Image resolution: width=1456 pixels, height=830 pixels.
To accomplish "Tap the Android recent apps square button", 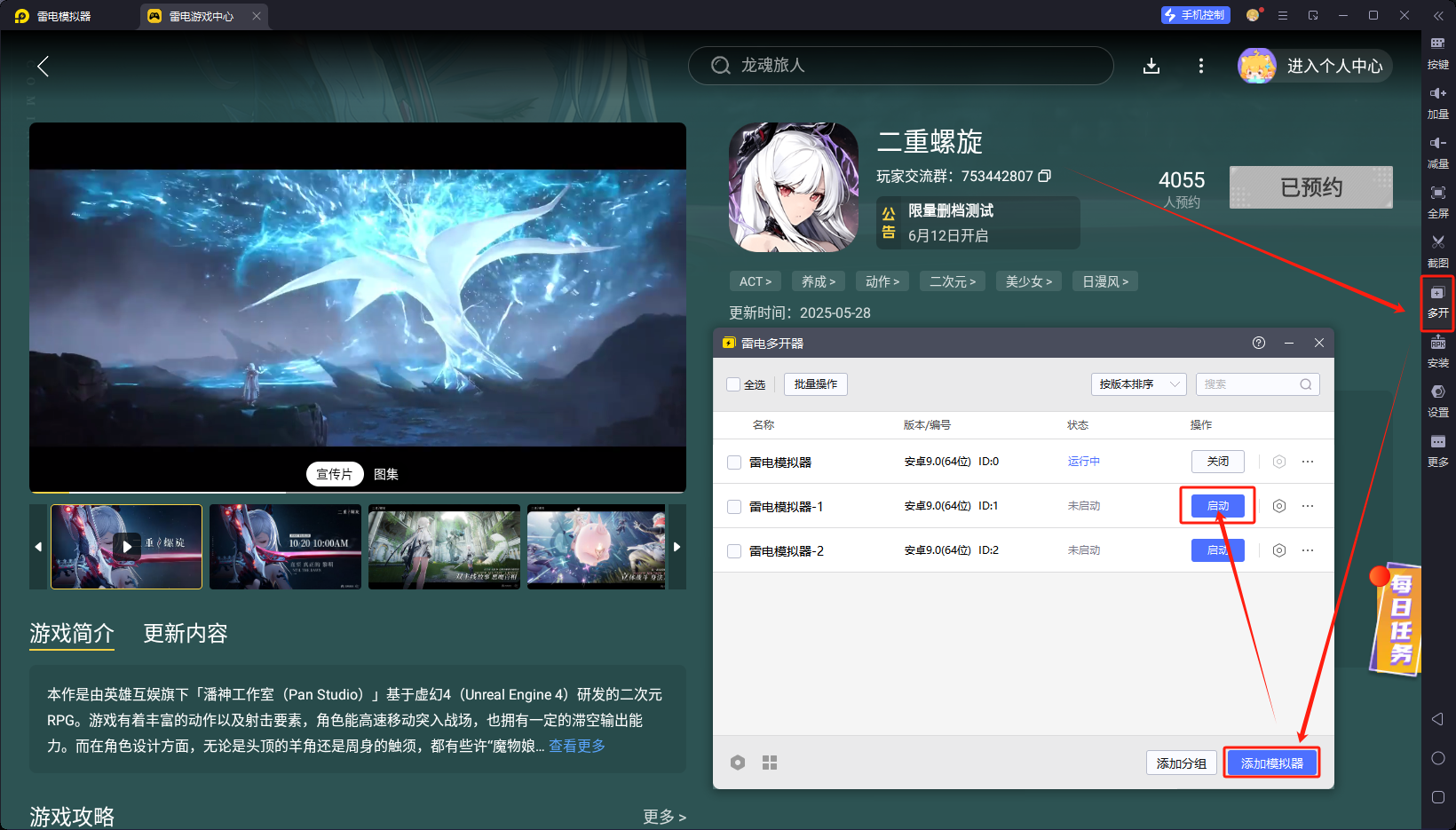I will pyautogui.click(x=1438, y=797).
